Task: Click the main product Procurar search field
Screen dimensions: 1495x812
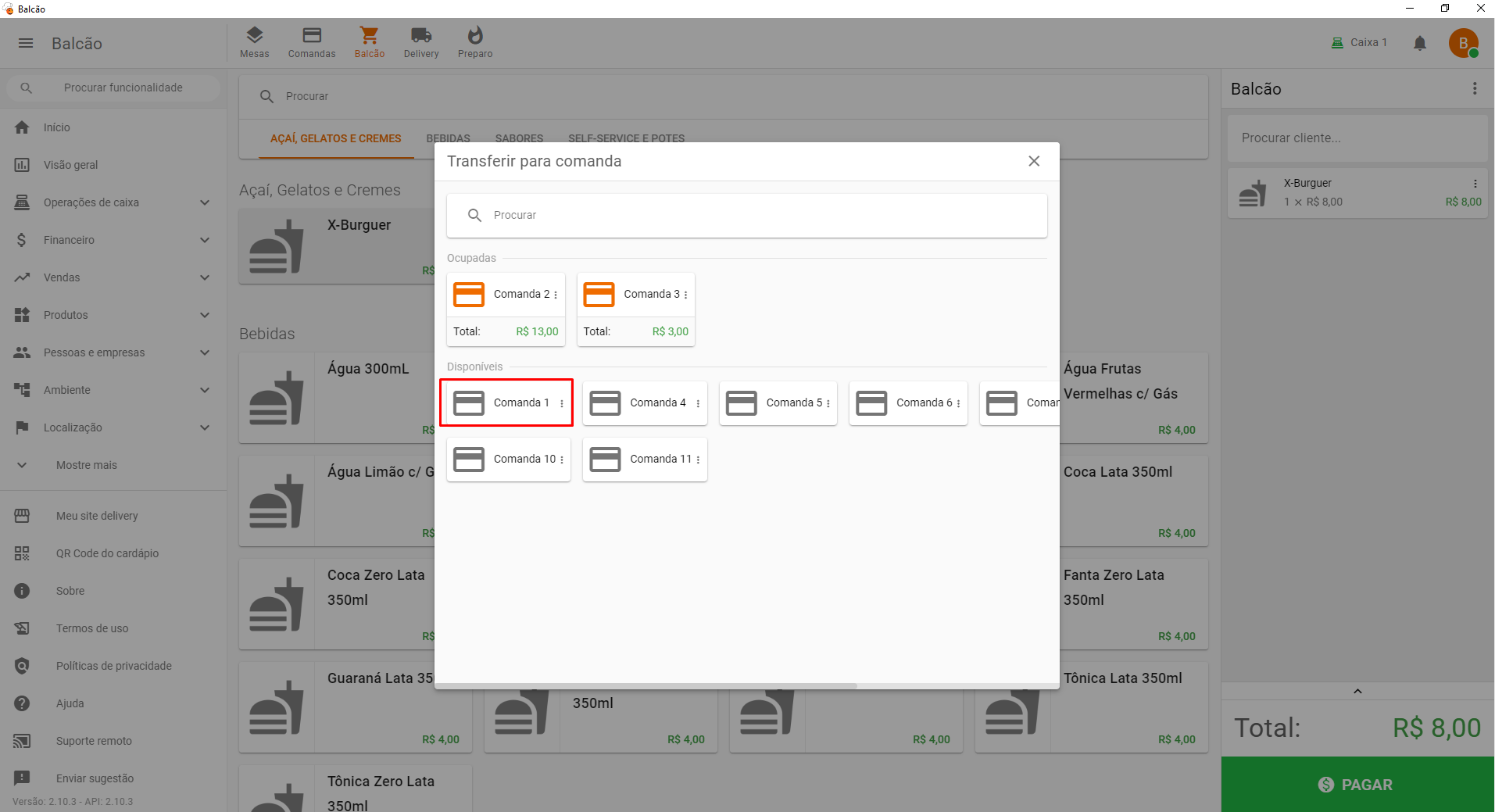Action: pyautogui.click(x=724, y=97)
